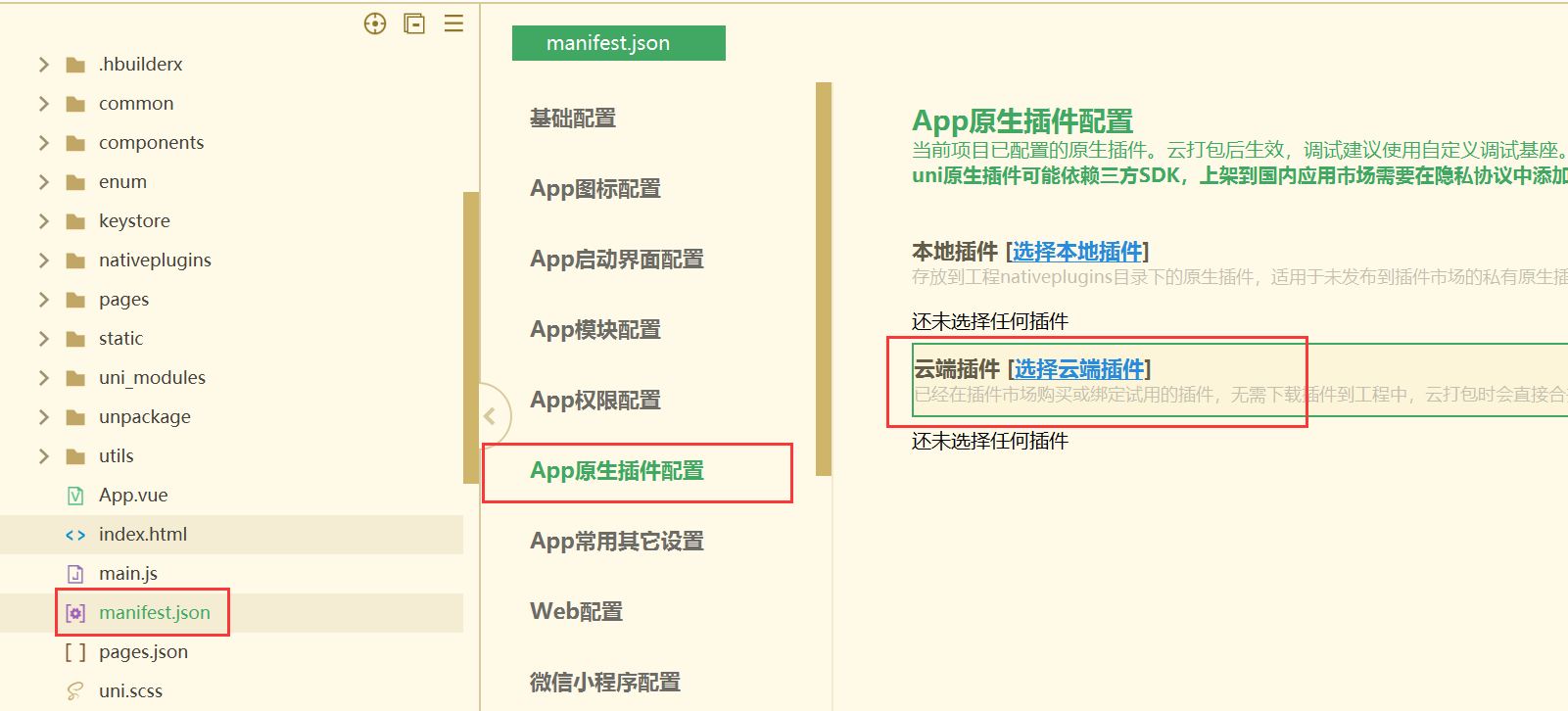Open the explorer hamburger menu icon
Viewport: 1568px width, 711px height.
point(453,24)
